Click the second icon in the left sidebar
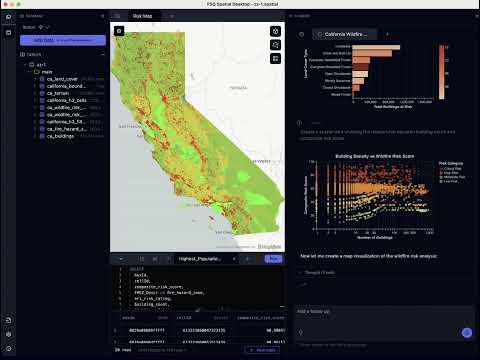This screenshot has height=360, width=480. pos(9,32)
